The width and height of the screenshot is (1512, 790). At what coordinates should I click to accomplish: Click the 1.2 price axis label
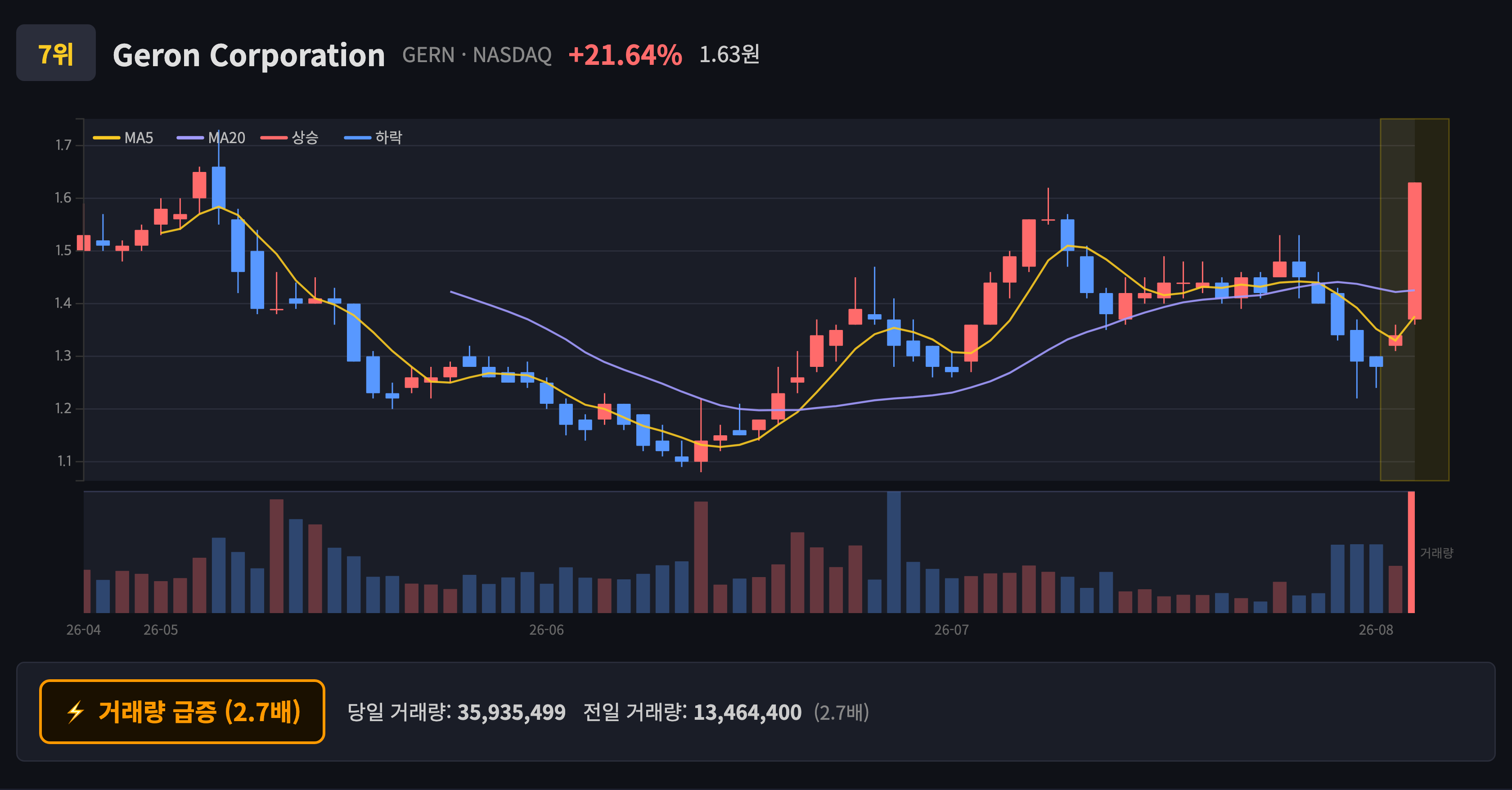(x=63, y=408)
